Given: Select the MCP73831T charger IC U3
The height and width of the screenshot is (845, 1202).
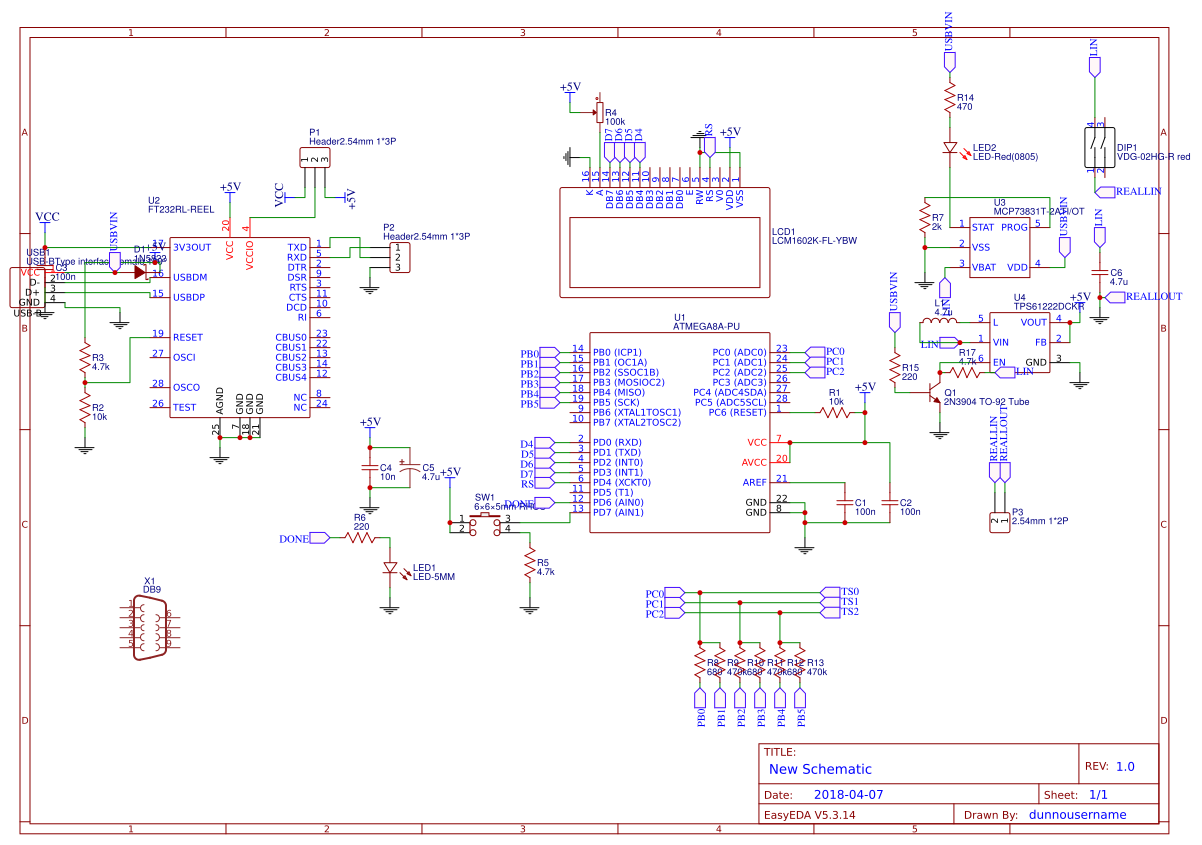Looking at the screenshot, I should coord(1000,245).
